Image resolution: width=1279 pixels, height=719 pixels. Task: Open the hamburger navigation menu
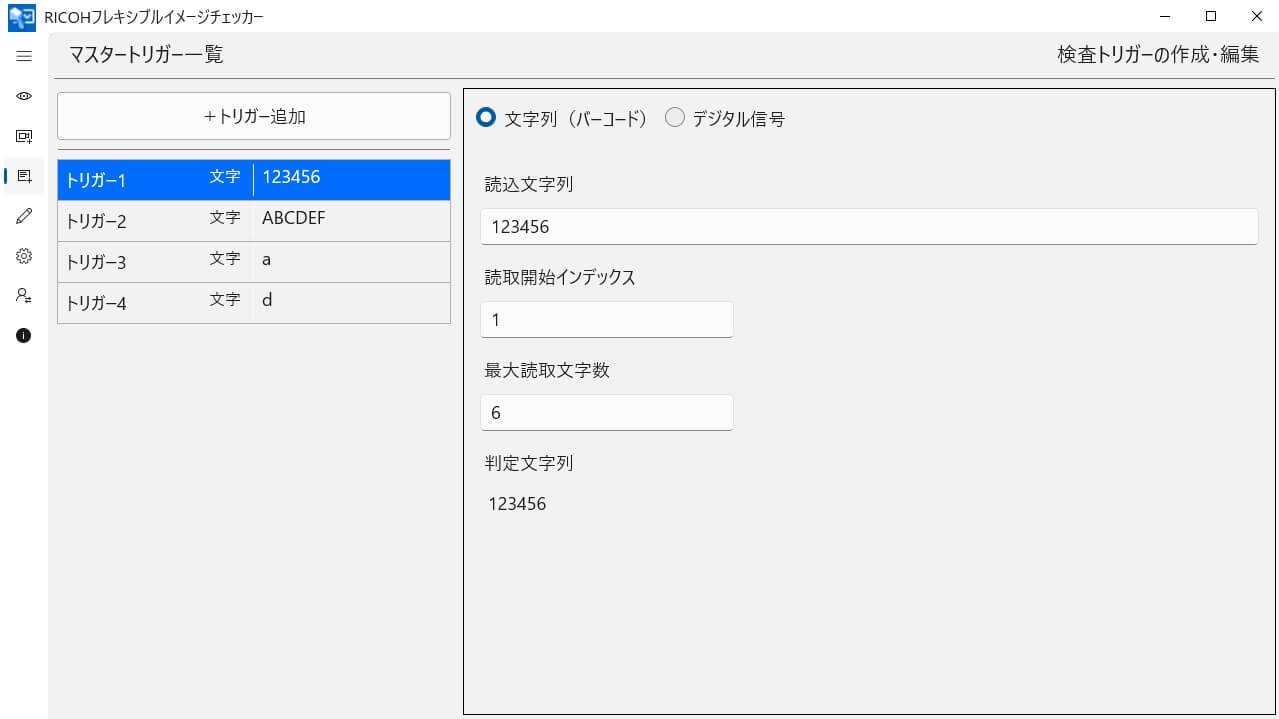tap(24, 56)
